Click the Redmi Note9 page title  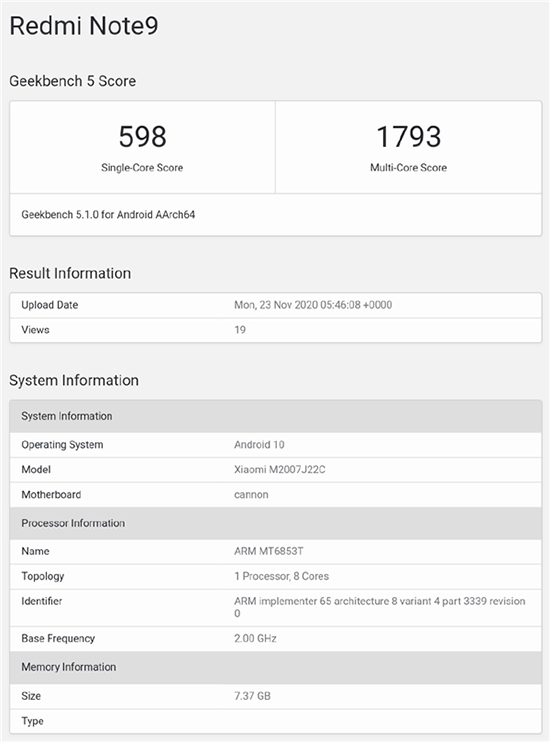(x=84, y=26)
